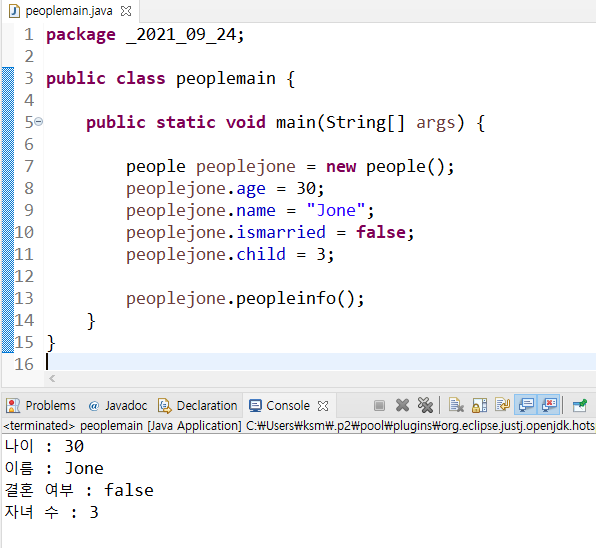
Task: Click the Console monitor icon
Action: 255,405
